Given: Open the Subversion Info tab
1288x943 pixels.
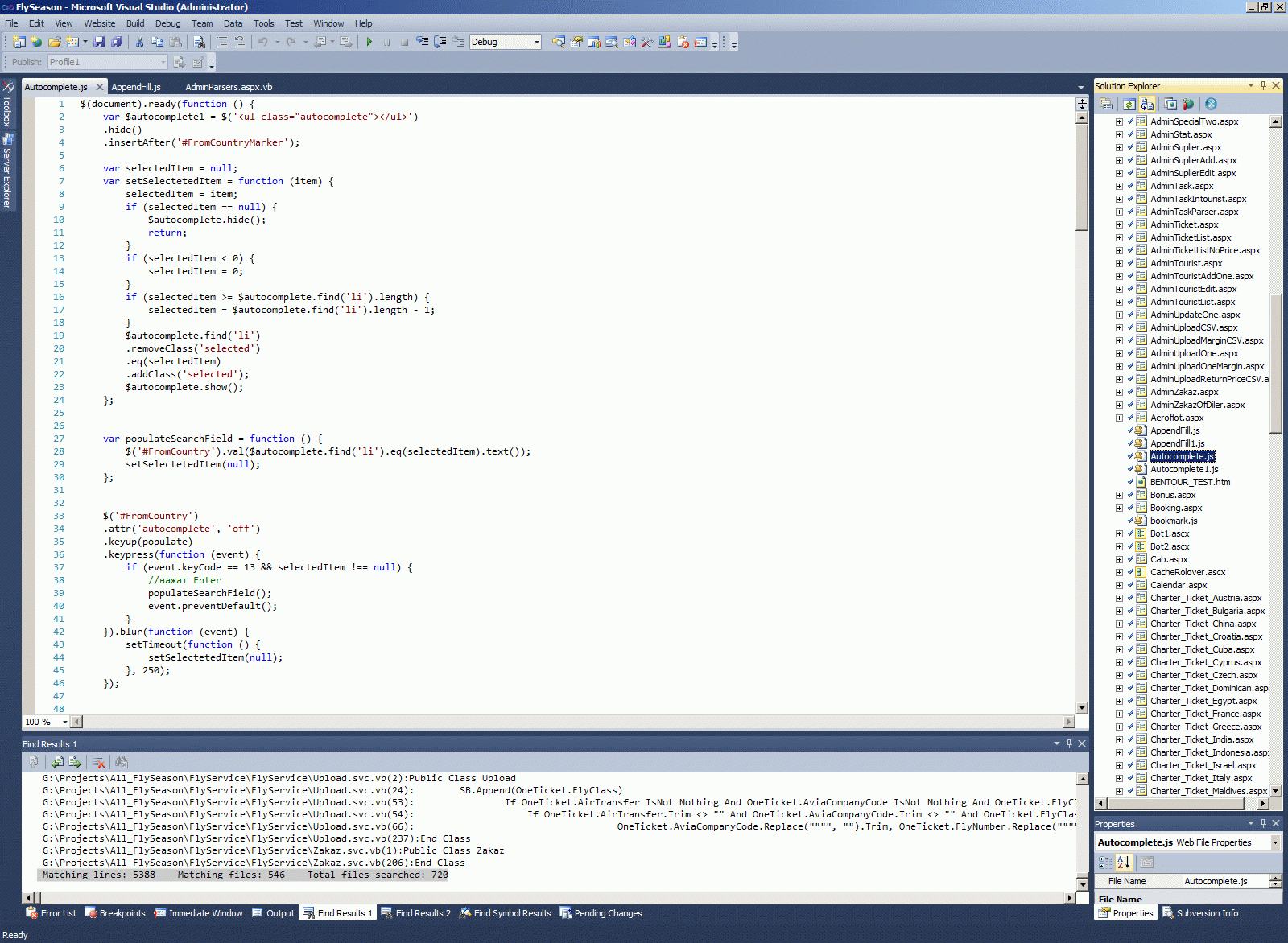Looking at the screenshot, I should [1201, 913].
